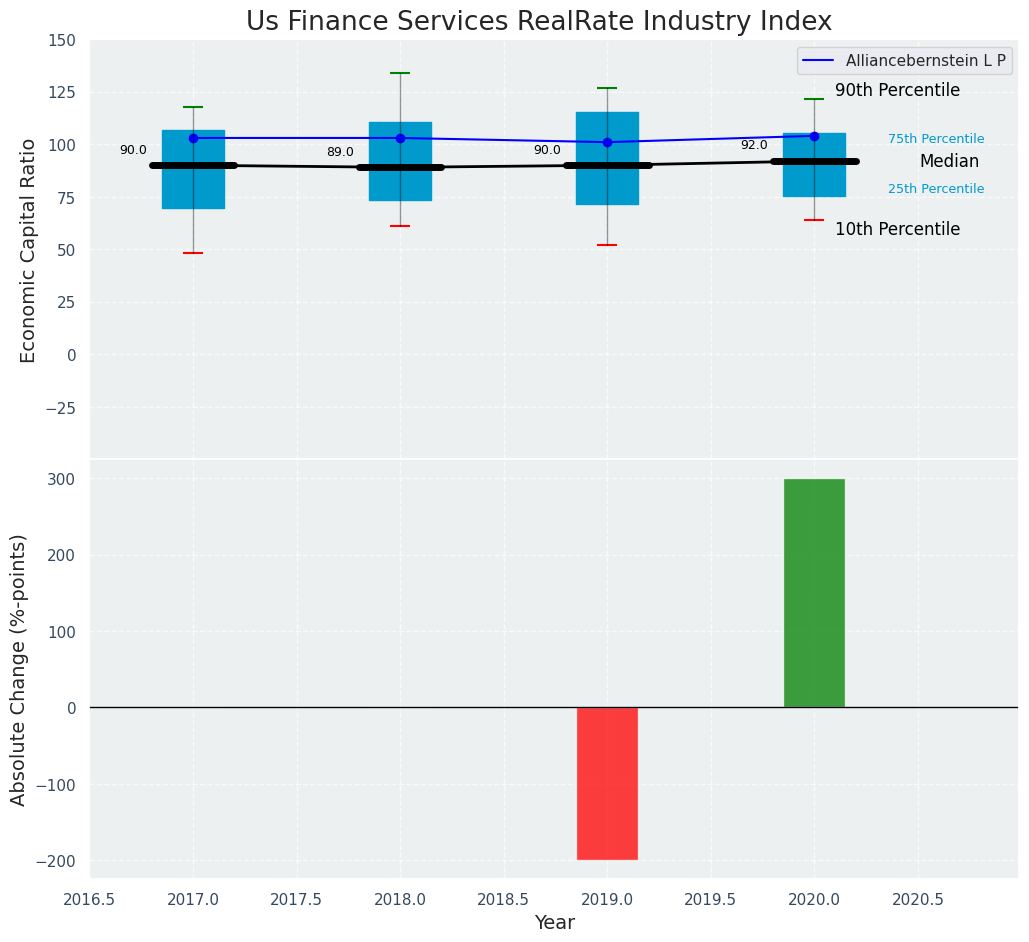Click the 89.0 median value label
The height and width of the screenshot is (942, 1029).
(x=340, y=152)
